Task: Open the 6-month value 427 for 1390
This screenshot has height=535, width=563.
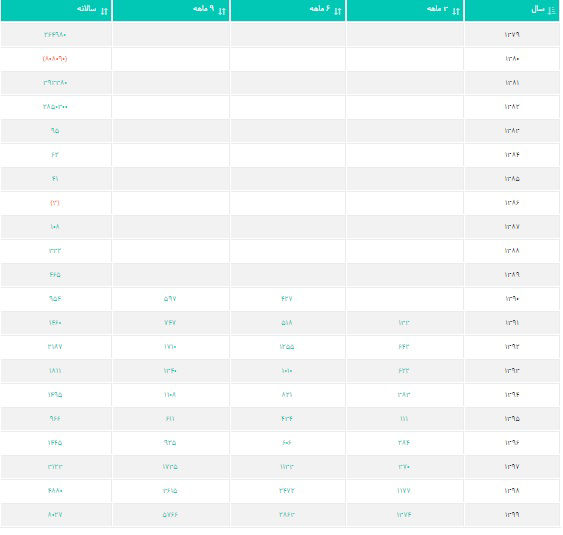Action: [x=287, y=299]
